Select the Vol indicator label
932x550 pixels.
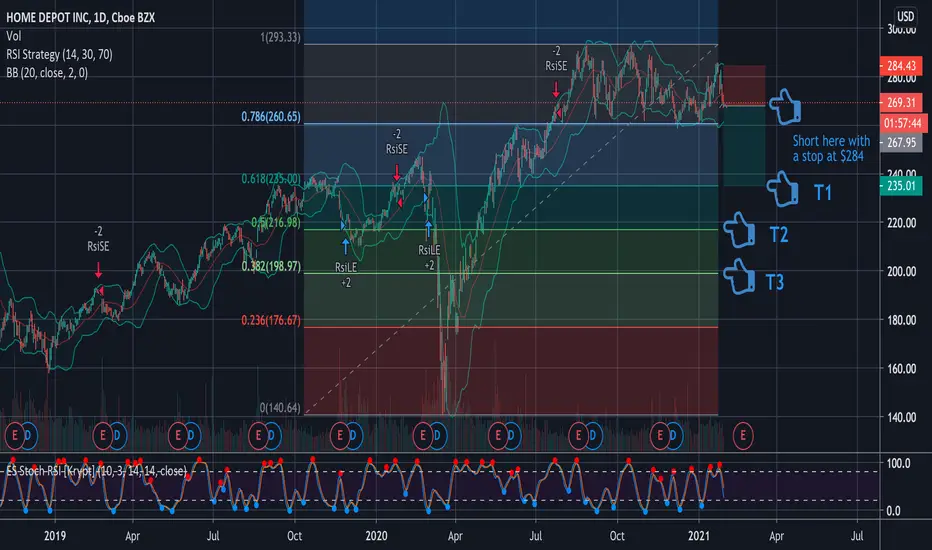(14, 36)
